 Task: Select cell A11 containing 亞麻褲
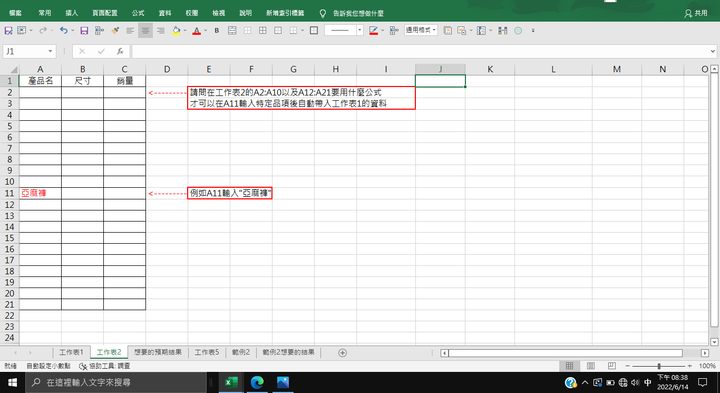coord(40,193)
